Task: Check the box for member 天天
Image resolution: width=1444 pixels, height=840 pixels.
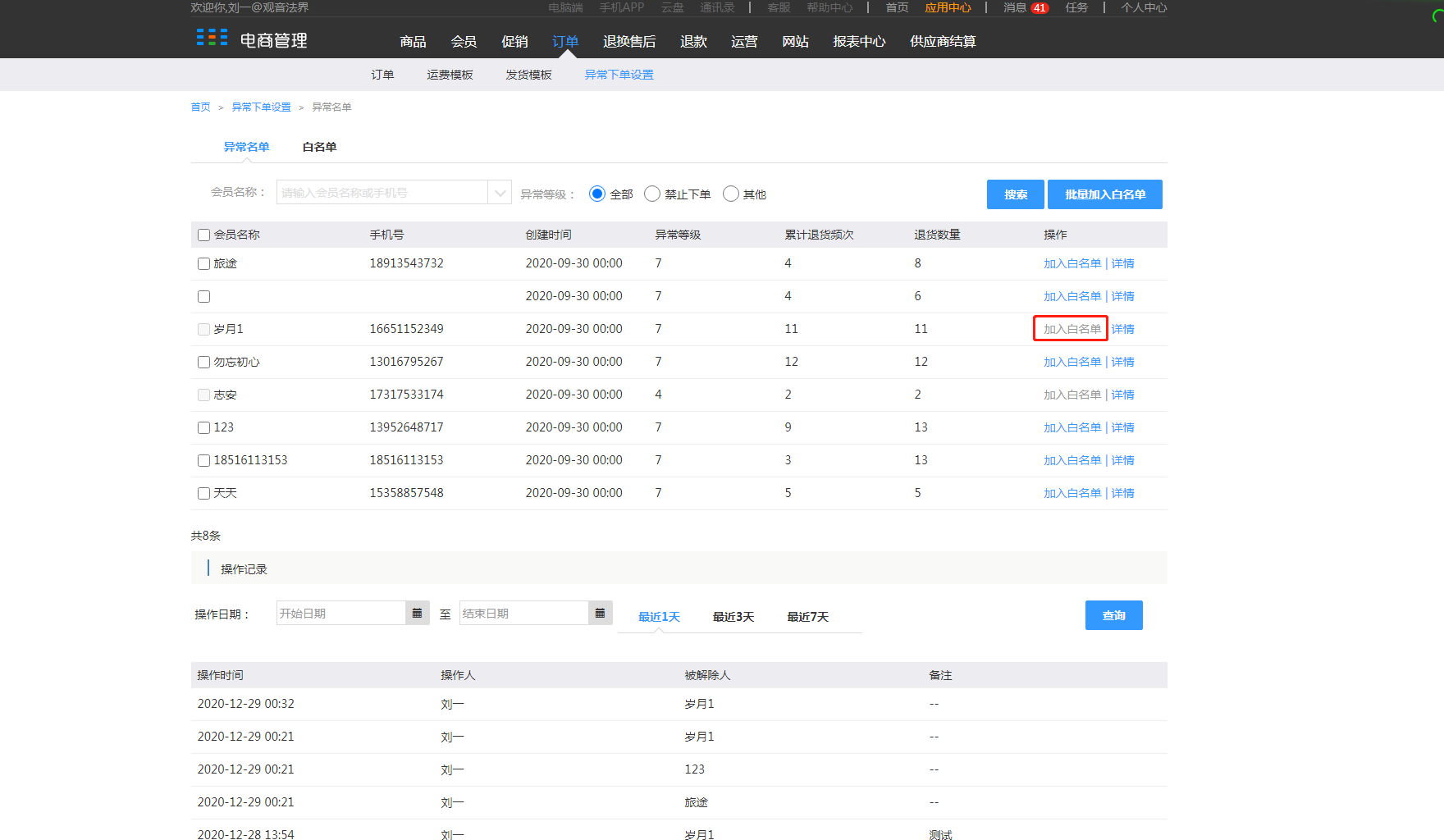Action: (203, 494)
